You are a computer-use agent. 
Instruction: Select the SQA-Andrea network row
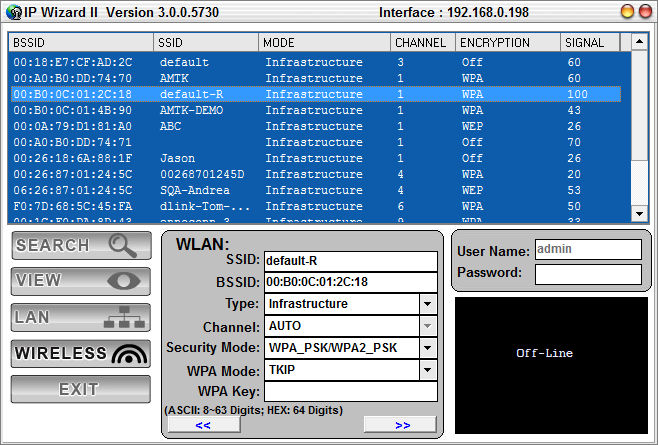[x=316, y=190]
